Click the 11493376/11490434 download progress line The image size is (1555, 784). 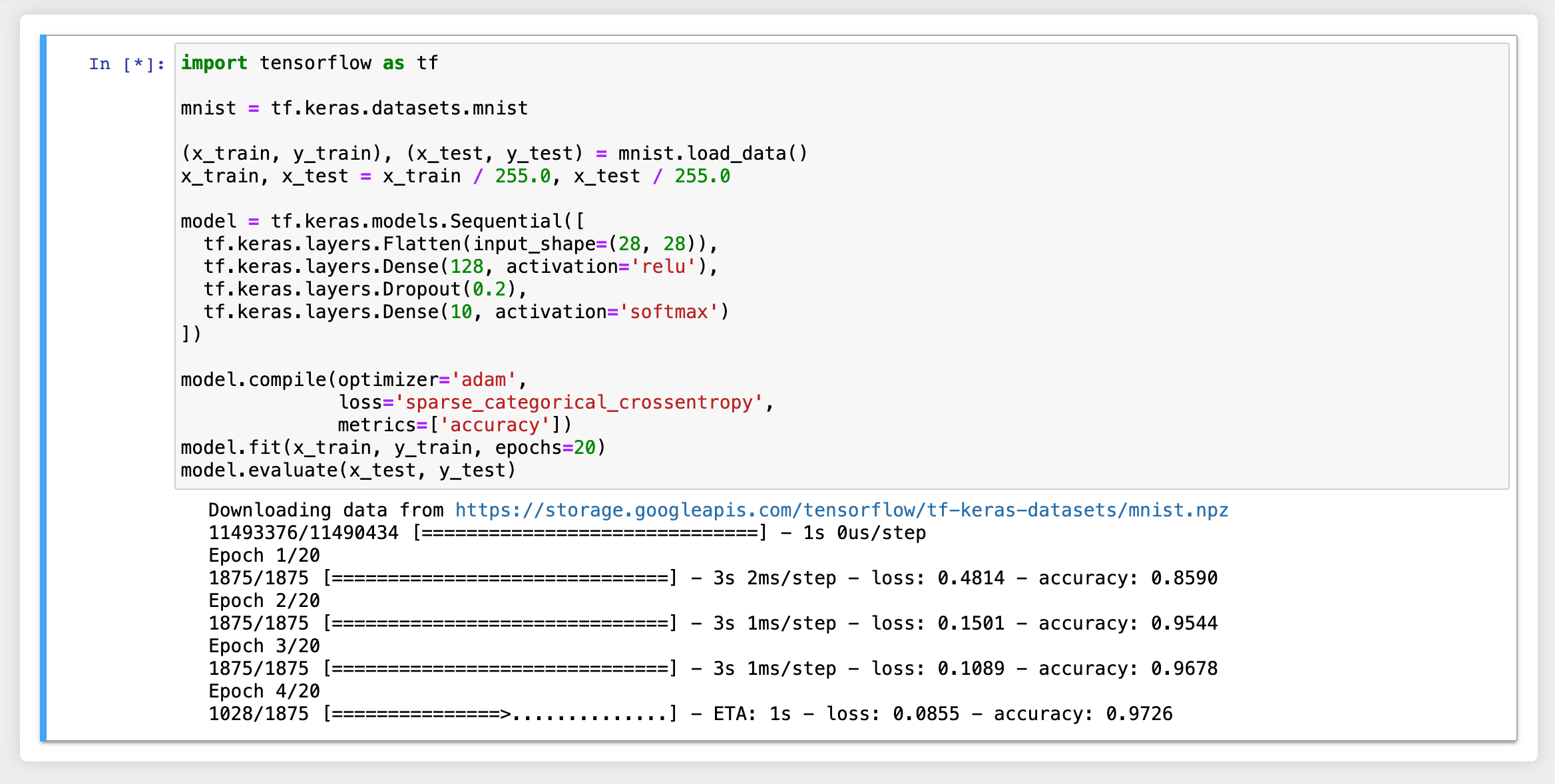click(x=567, y=533)
